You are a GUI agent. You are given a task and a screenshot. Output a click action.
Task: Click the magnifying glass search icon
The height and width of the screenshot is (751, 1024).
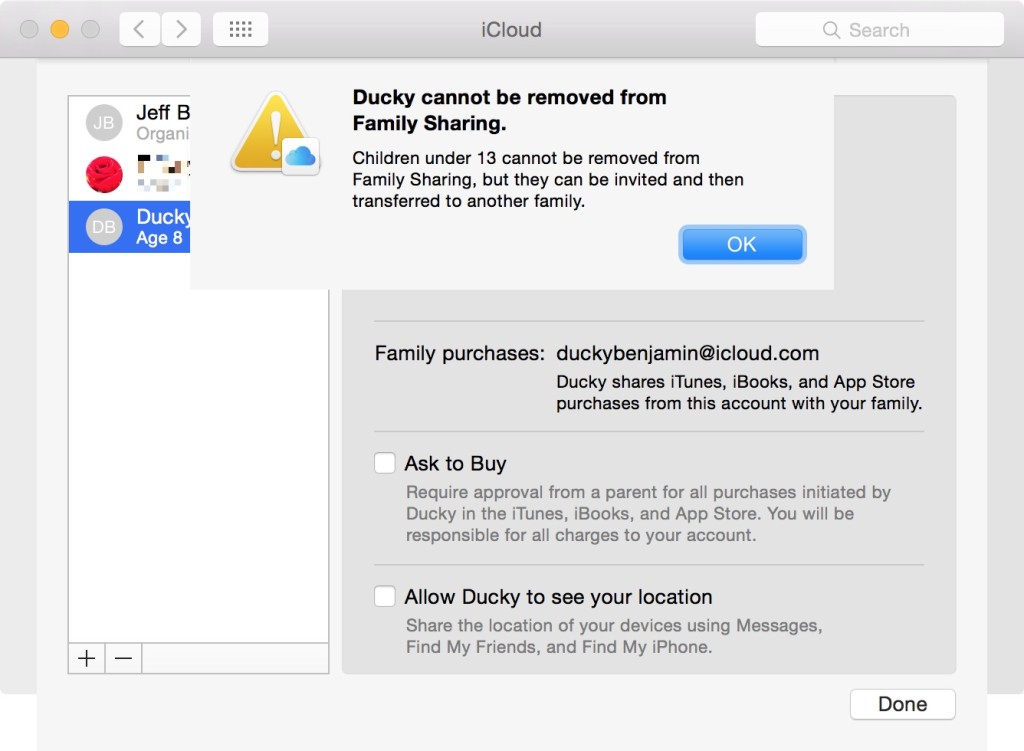[831, 30]
